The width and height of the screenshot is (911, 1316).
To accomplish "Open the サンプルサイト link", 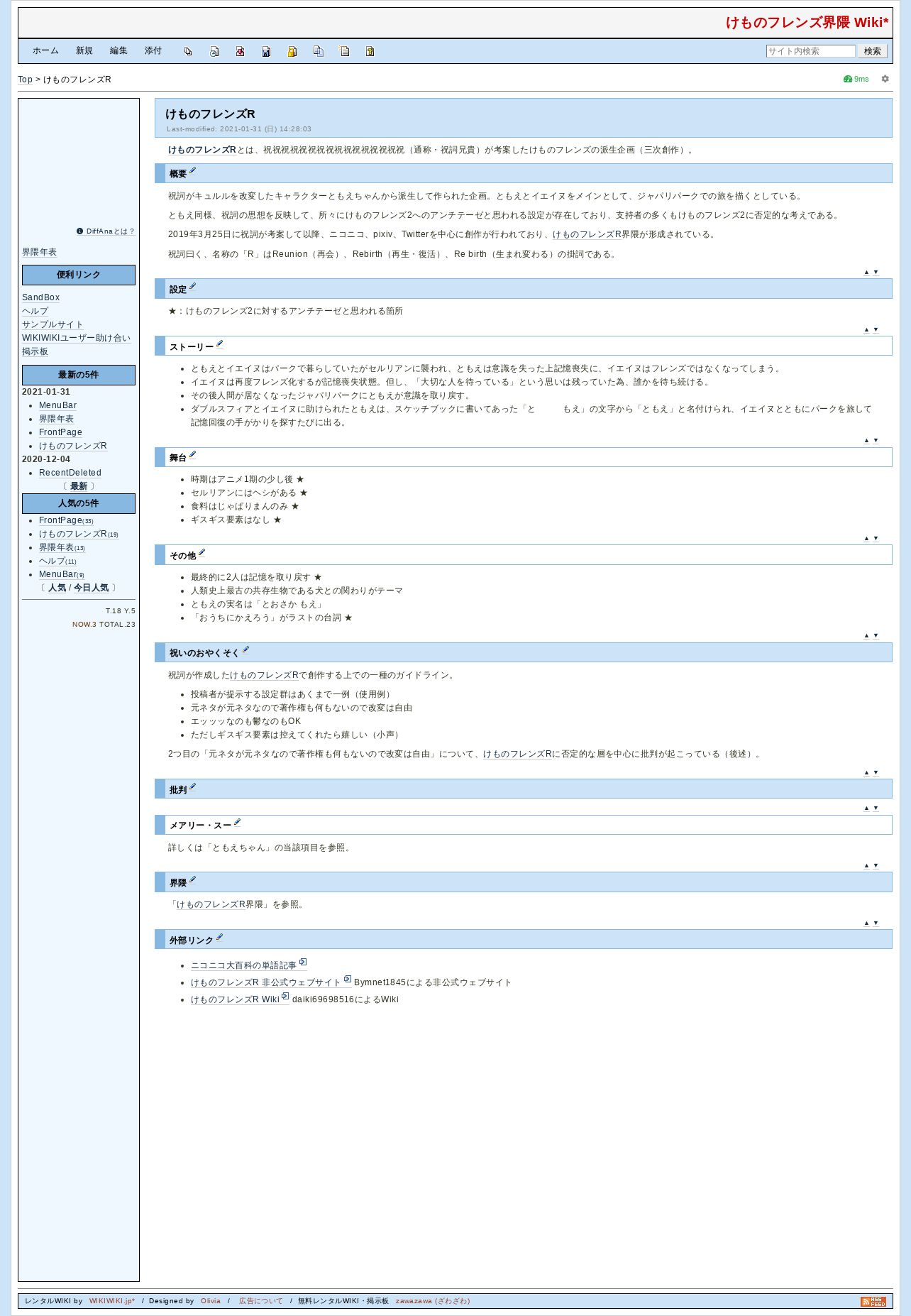I will [52, 325].
